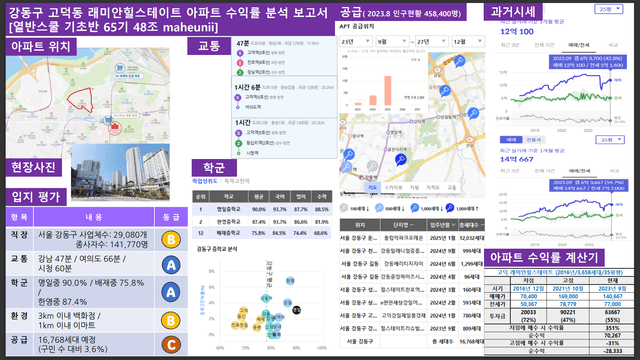The width and height of the screenshot is (640, 360).
Task: Click the gray 100세대 legend marker icon
Action: [x=344, y=208]
